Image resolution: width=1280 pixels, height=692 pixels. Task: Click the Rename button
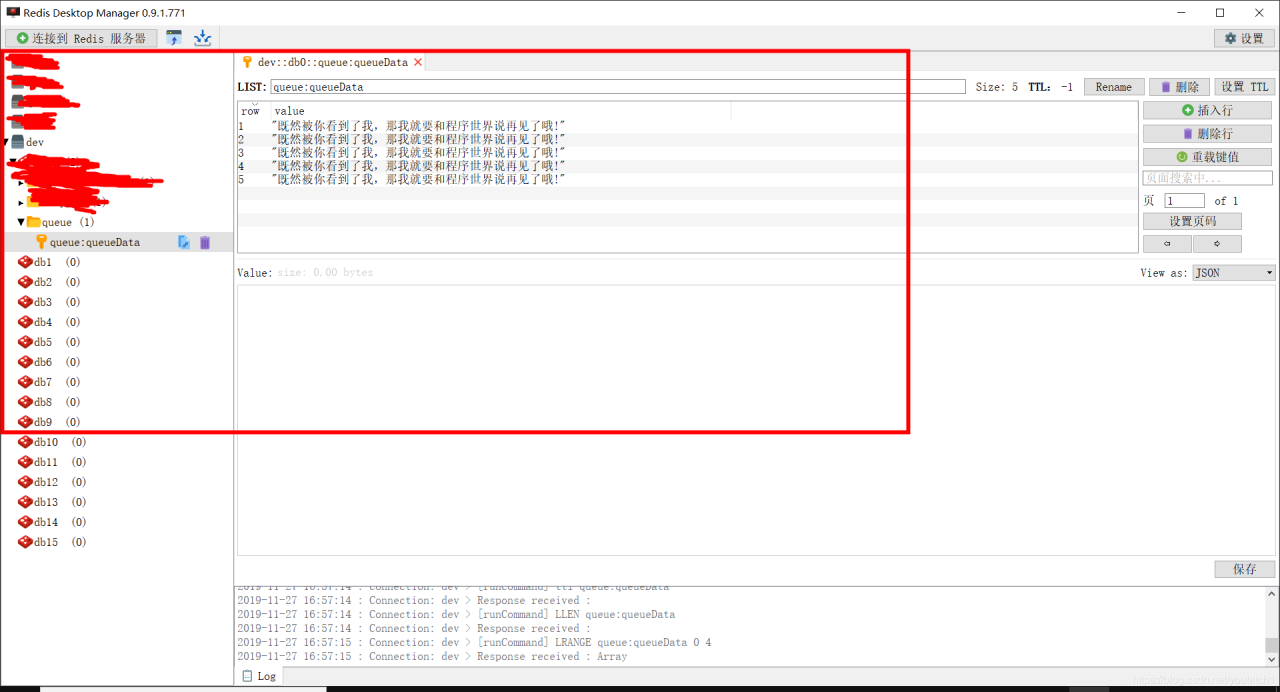(x=1114, y=87)
